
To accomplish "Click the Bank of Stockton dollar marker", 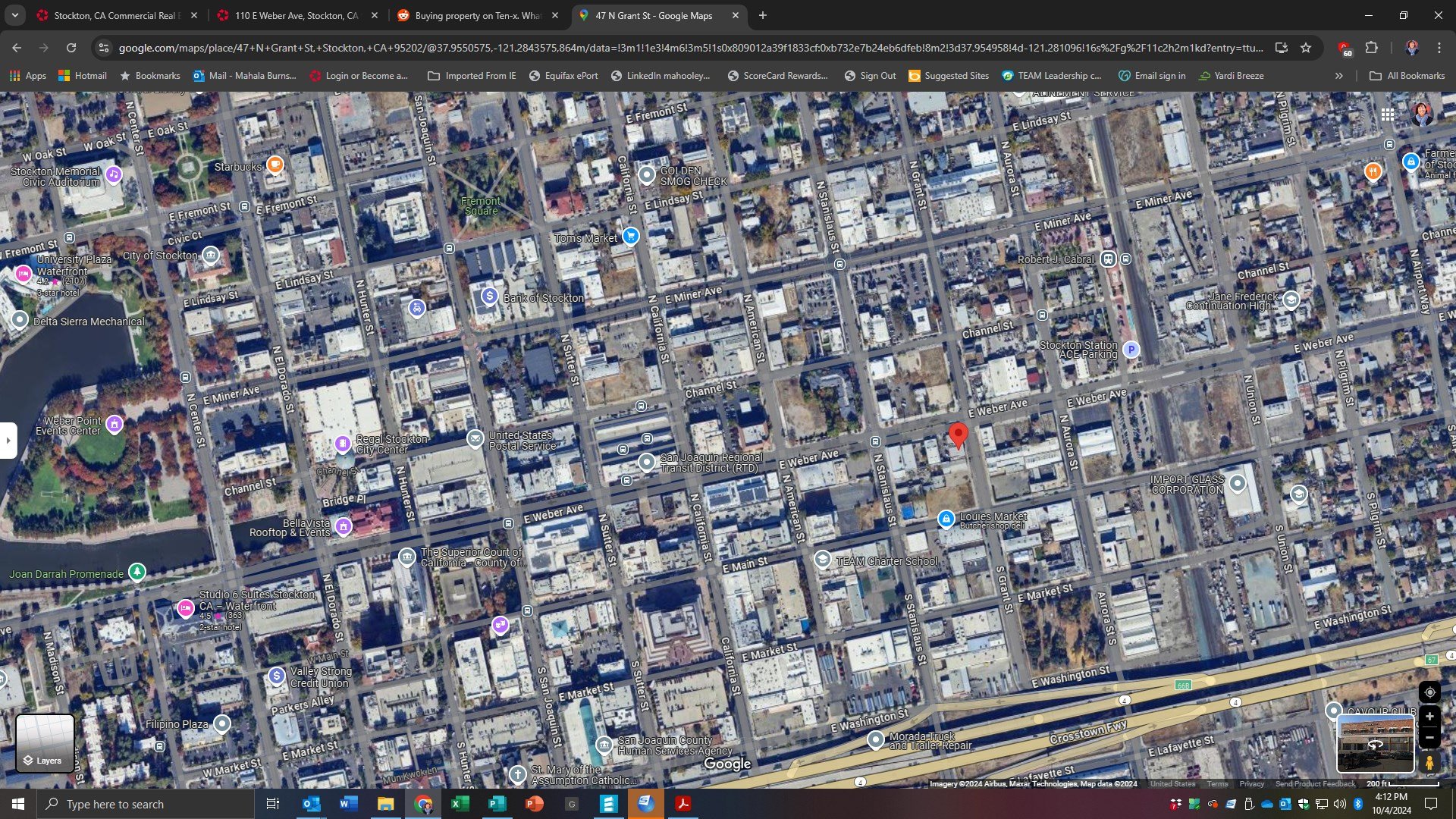I will [490, 296].
